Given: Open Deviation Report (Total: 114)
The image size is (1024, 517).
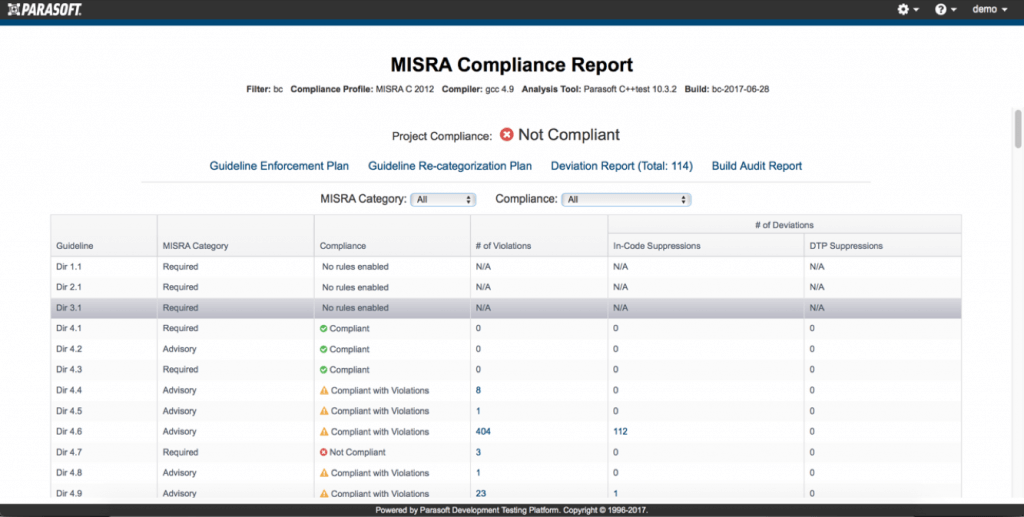Looking at the screenshot, I should coord(621,166).
